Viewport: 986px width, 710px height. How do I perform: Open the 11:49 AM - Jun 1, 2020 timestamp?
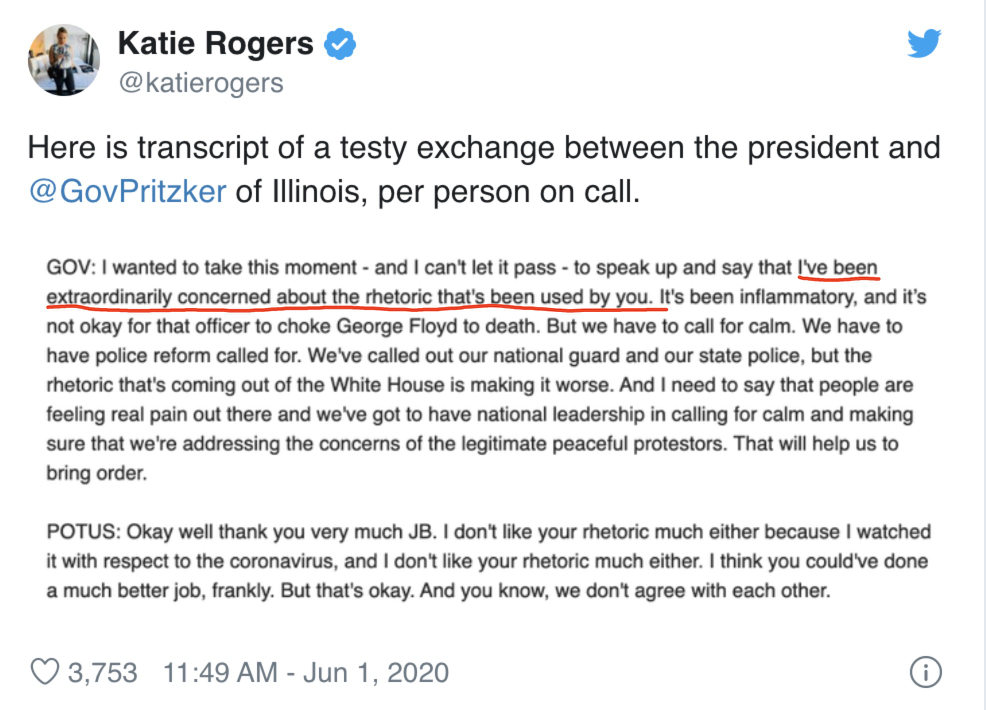tap(306, 672)
